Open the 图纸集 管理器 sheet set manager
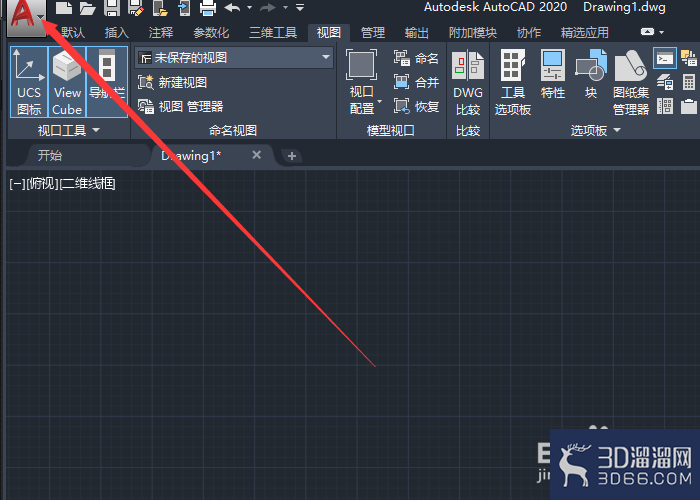The image size is (700, 500). tap(631, 83)
